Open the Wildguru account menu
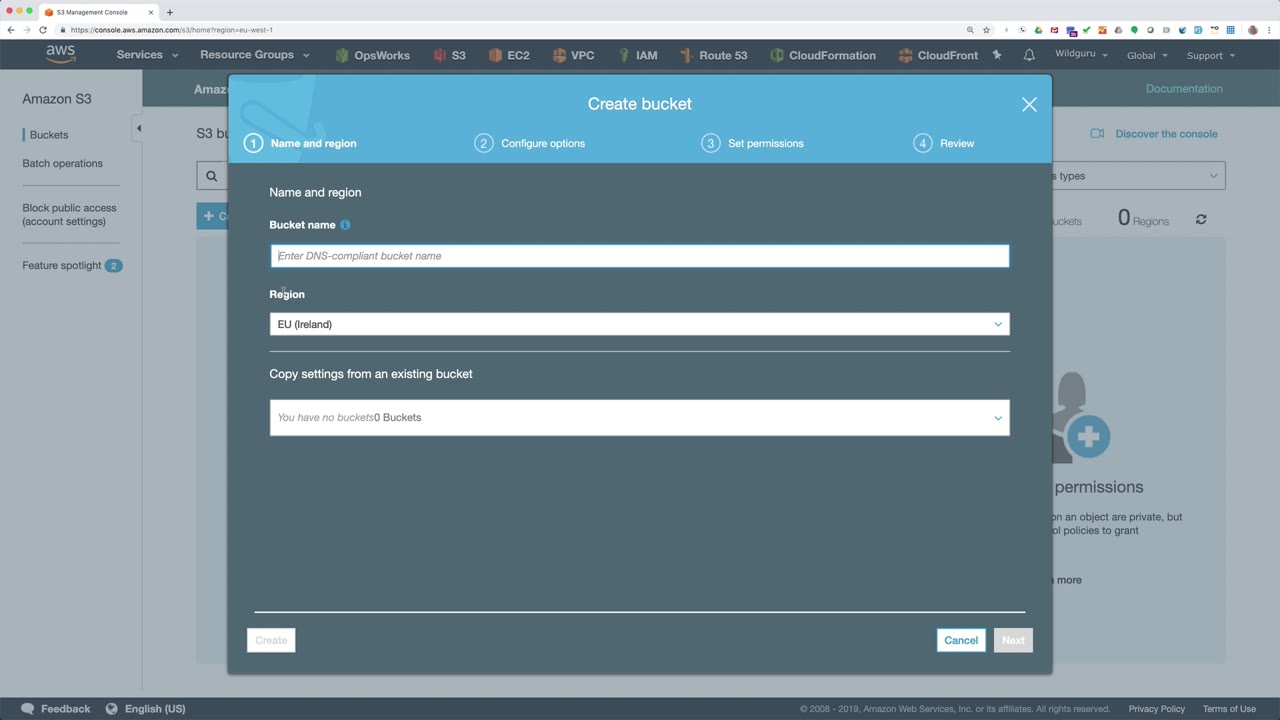The width and height of the screenshot is (1280, 720). coord(1081,54)
